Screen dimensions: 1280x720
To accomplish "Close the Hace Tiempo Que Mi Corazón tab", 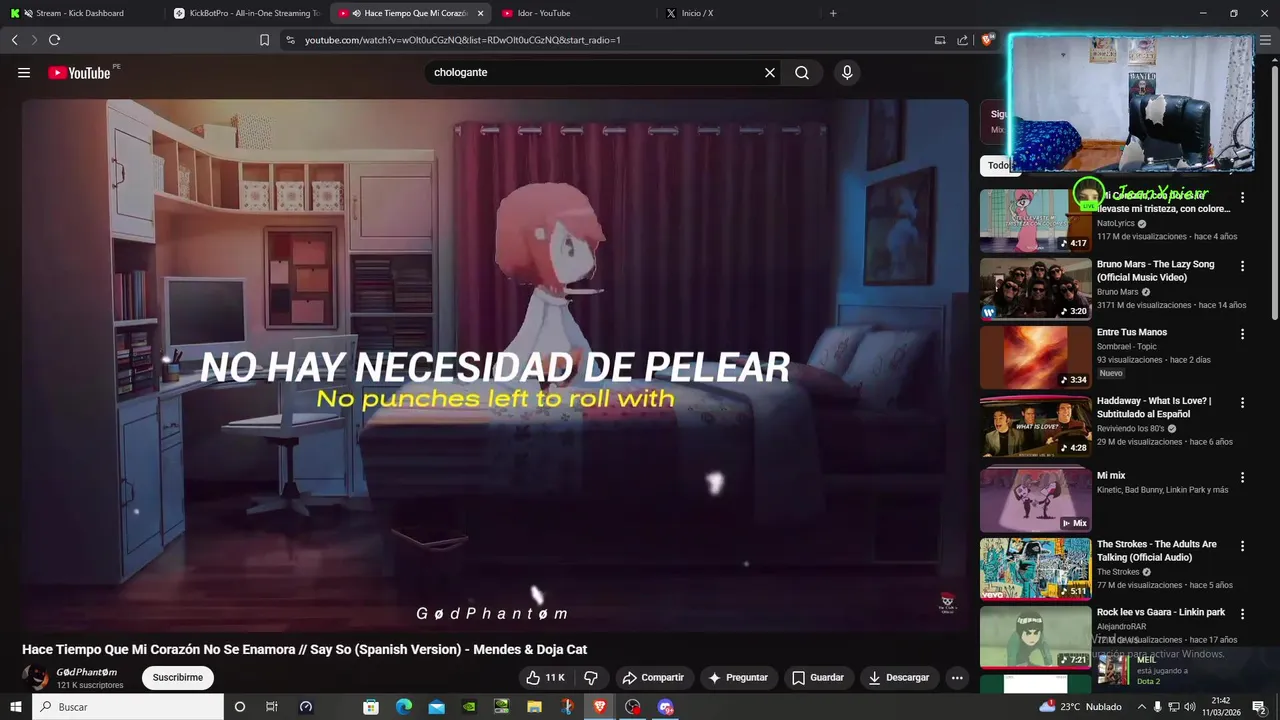I will (481, 13).
